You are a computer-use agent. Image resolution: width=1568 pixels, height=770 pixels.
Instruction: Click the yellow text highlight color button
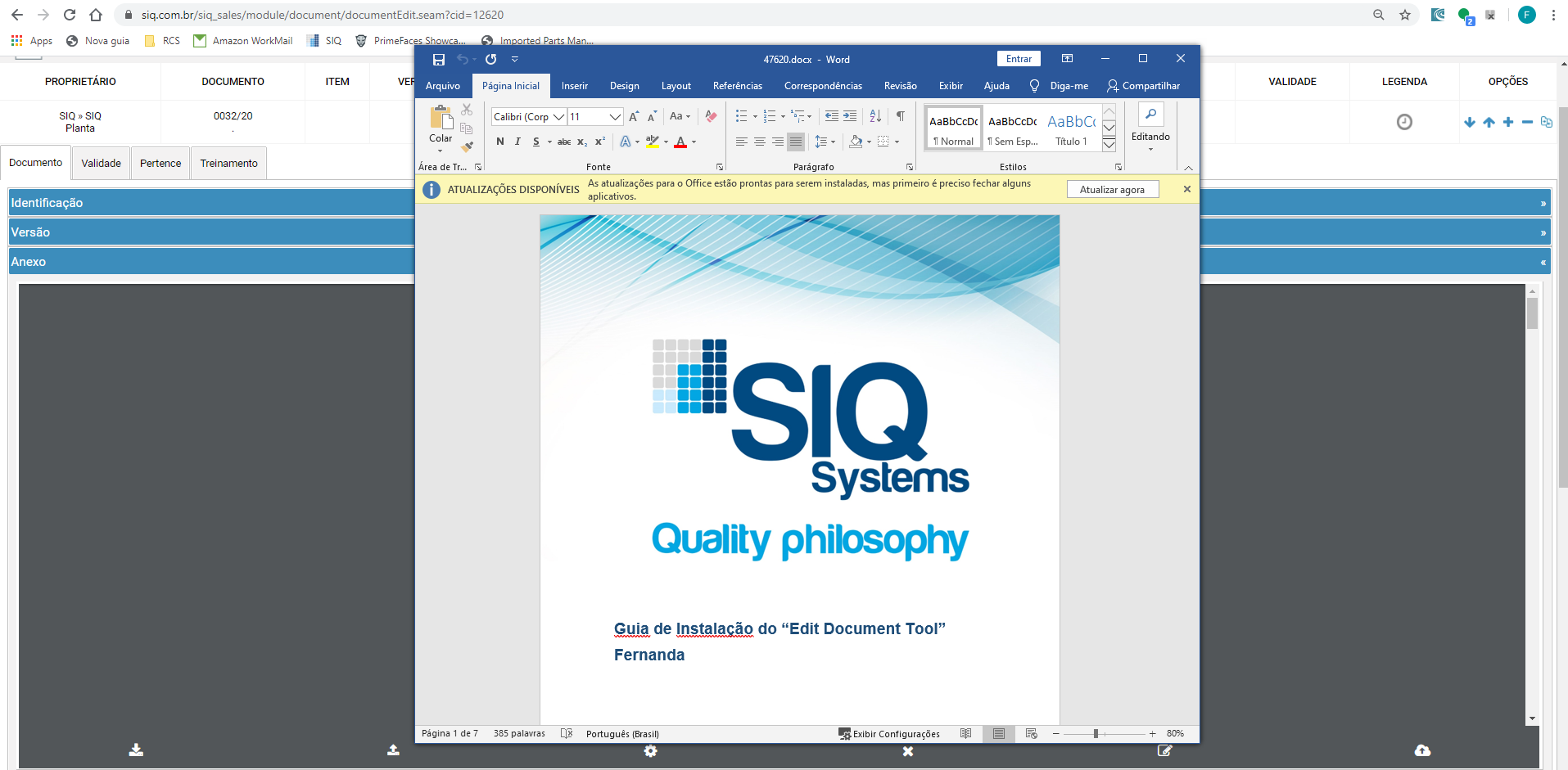coord(653,142)
